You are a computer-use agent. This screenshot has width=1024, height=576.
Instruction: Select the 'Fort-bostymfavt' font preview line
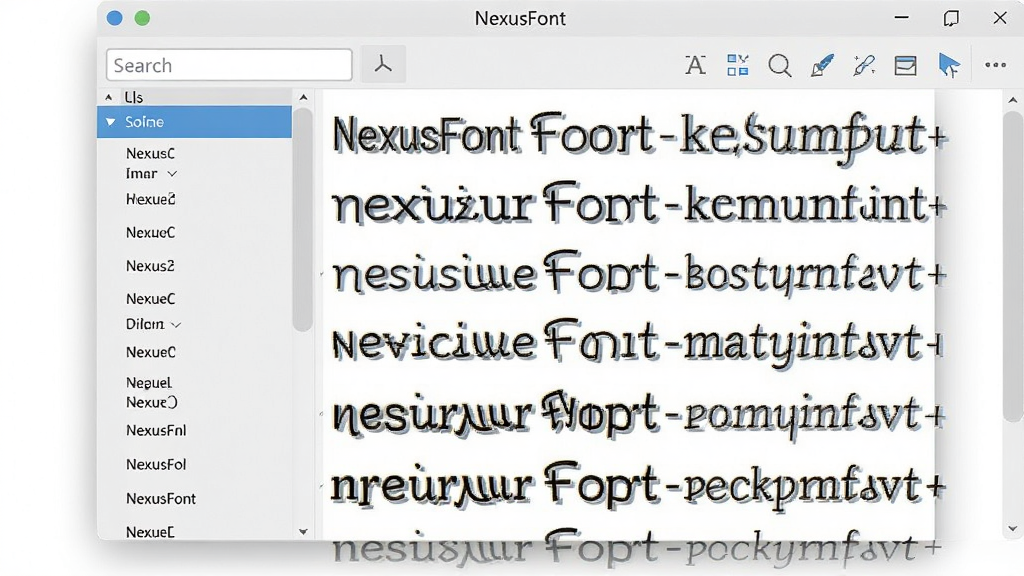[x=638, y=273]
